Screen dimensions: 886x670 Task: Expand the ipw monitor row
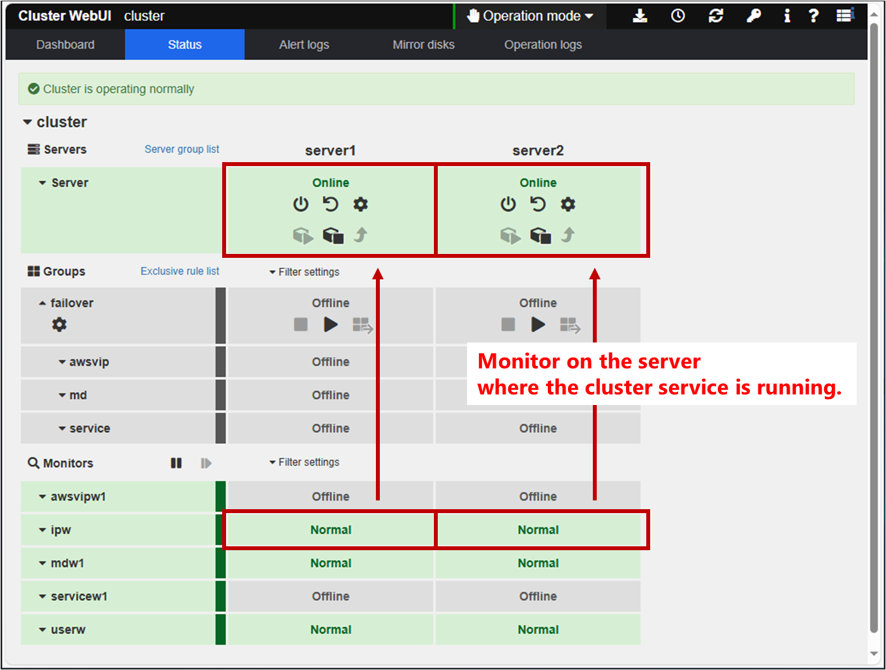click(43, 530)
